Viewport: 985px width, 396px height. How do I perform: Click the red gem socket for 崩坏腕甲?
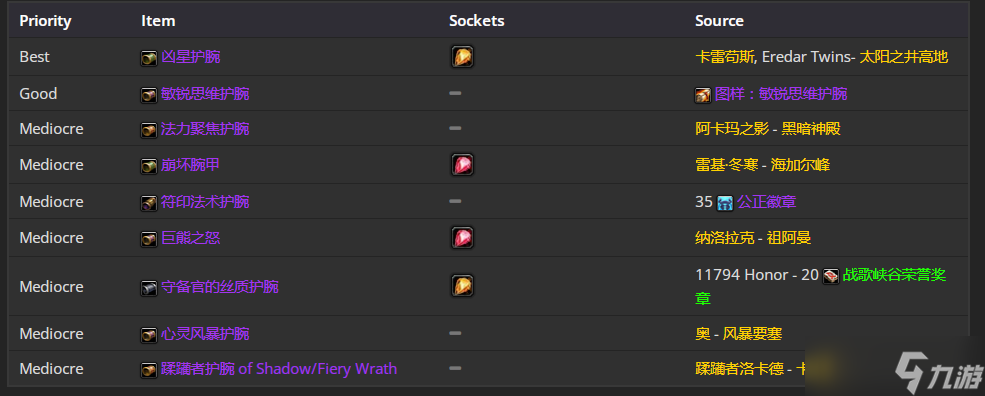click(x=462, y=165)
